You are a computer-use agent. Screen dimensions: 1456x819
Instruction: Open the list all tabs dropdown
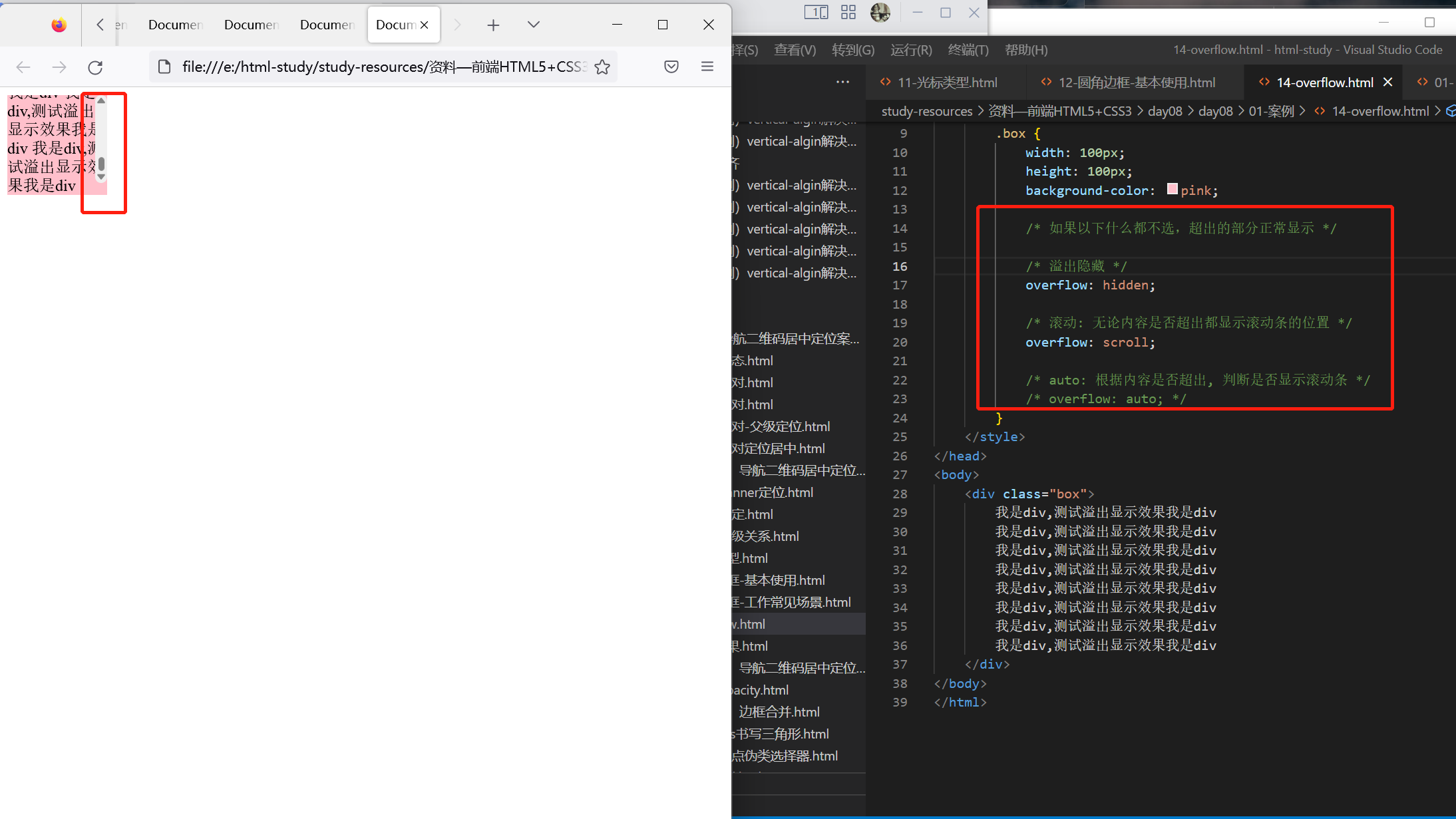(x=533, y=25)
